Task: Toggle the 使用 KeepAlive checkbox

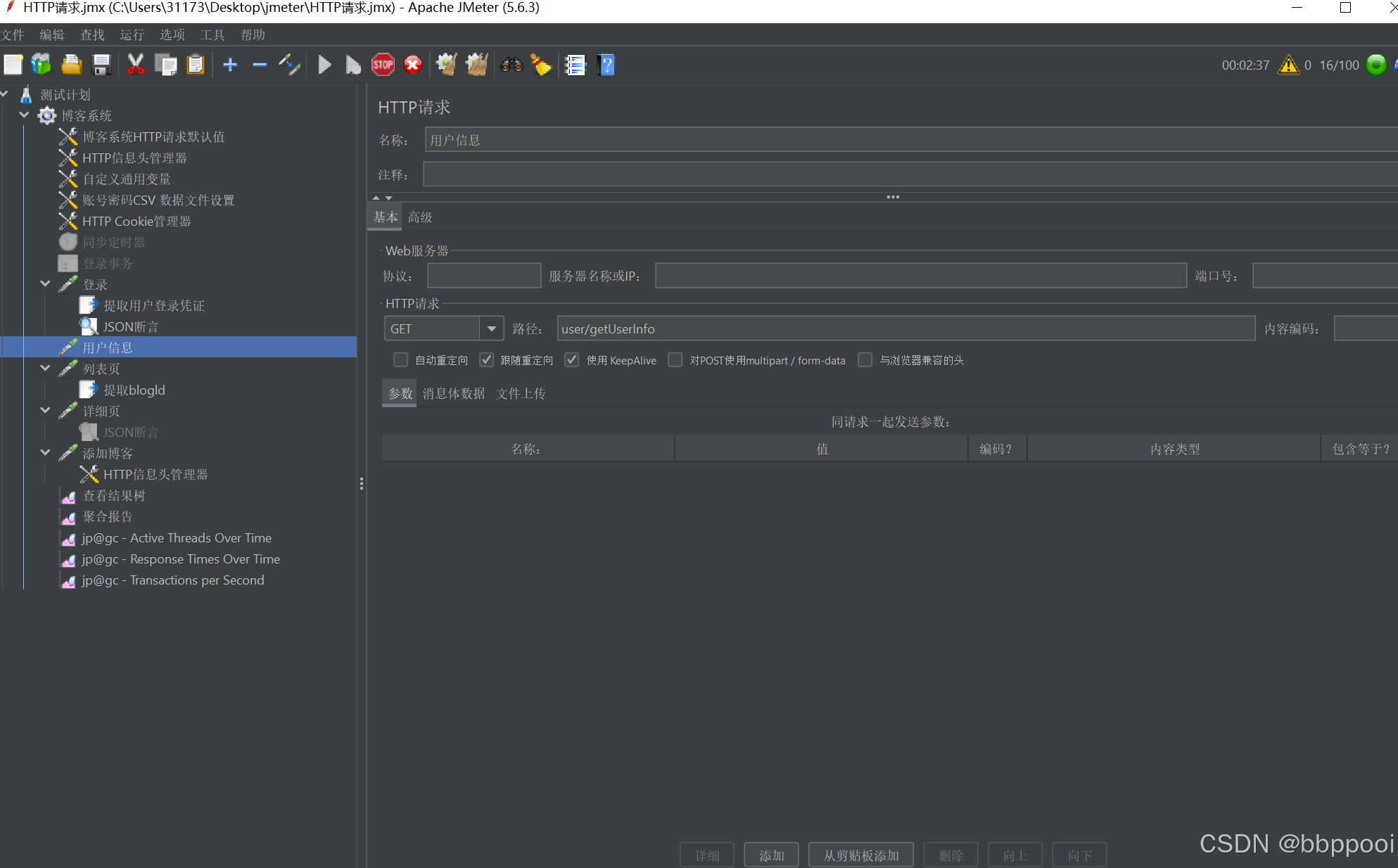Action: click(572, 360)
